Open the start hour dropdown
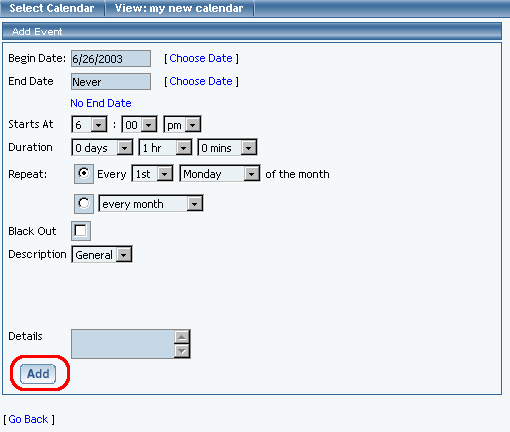This screenshot has width=510, height=432. click(x=89, y=125)
